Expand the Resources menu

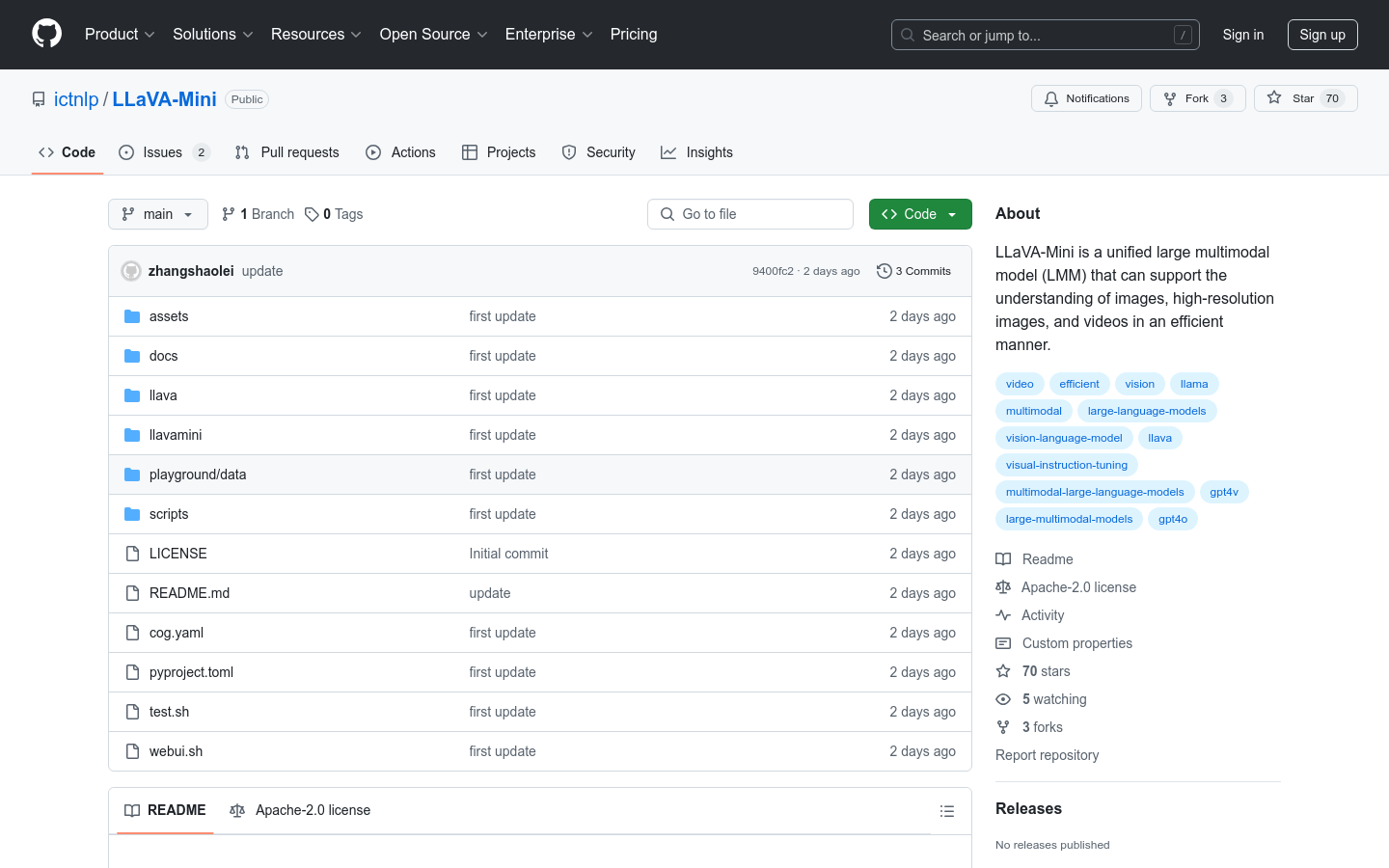click(x=315, y=34)
